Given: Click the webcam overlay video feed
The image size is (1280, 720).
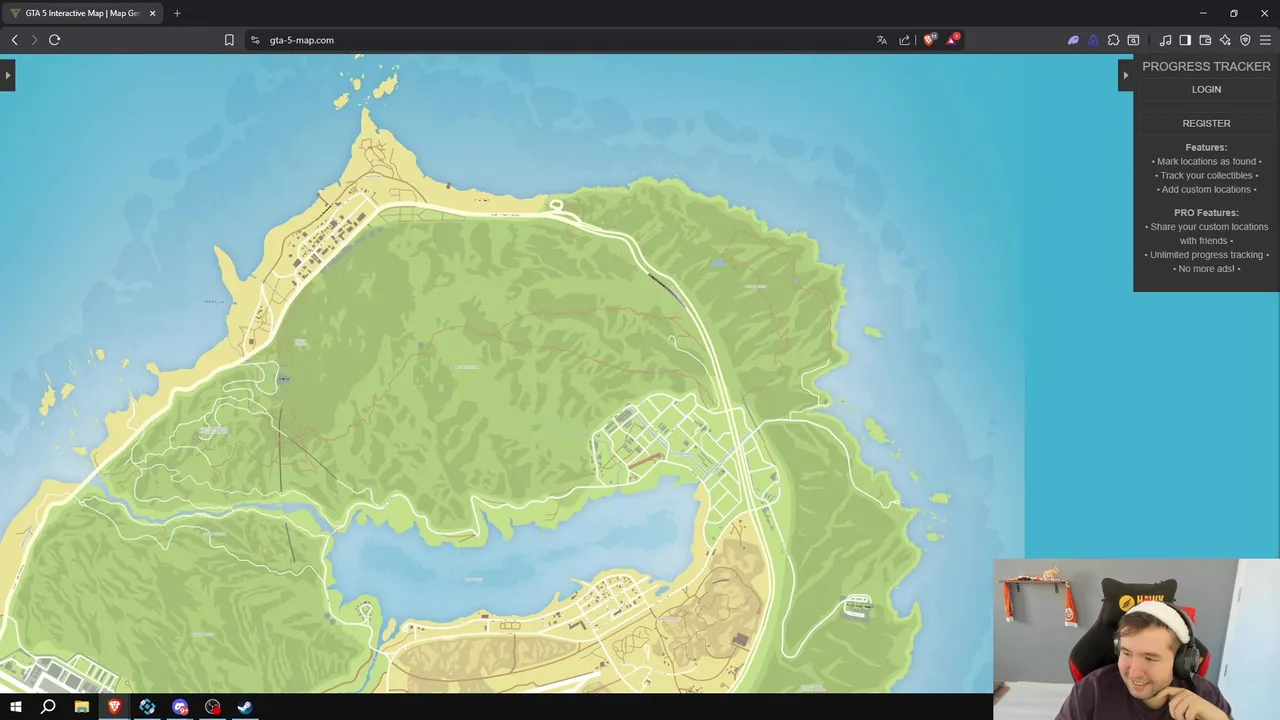Looking at the screenshot, I should [1137, 639].
